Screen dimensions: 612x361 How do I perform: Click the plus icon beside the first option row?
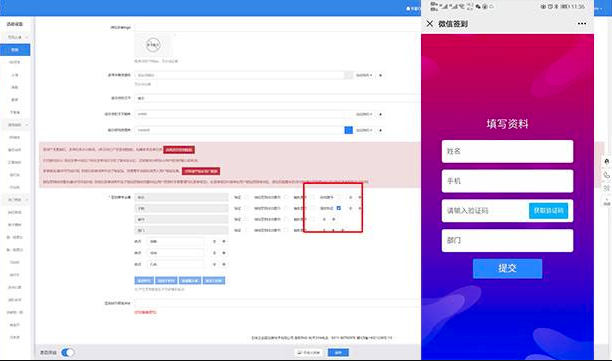(224, 242)
